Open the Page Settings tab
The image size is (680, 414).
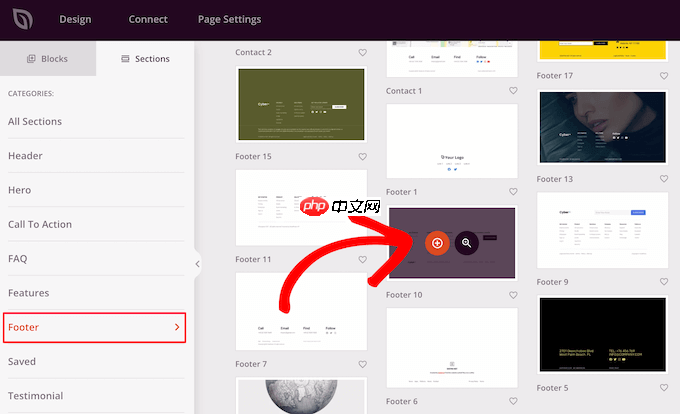click(x=229, y=20)
